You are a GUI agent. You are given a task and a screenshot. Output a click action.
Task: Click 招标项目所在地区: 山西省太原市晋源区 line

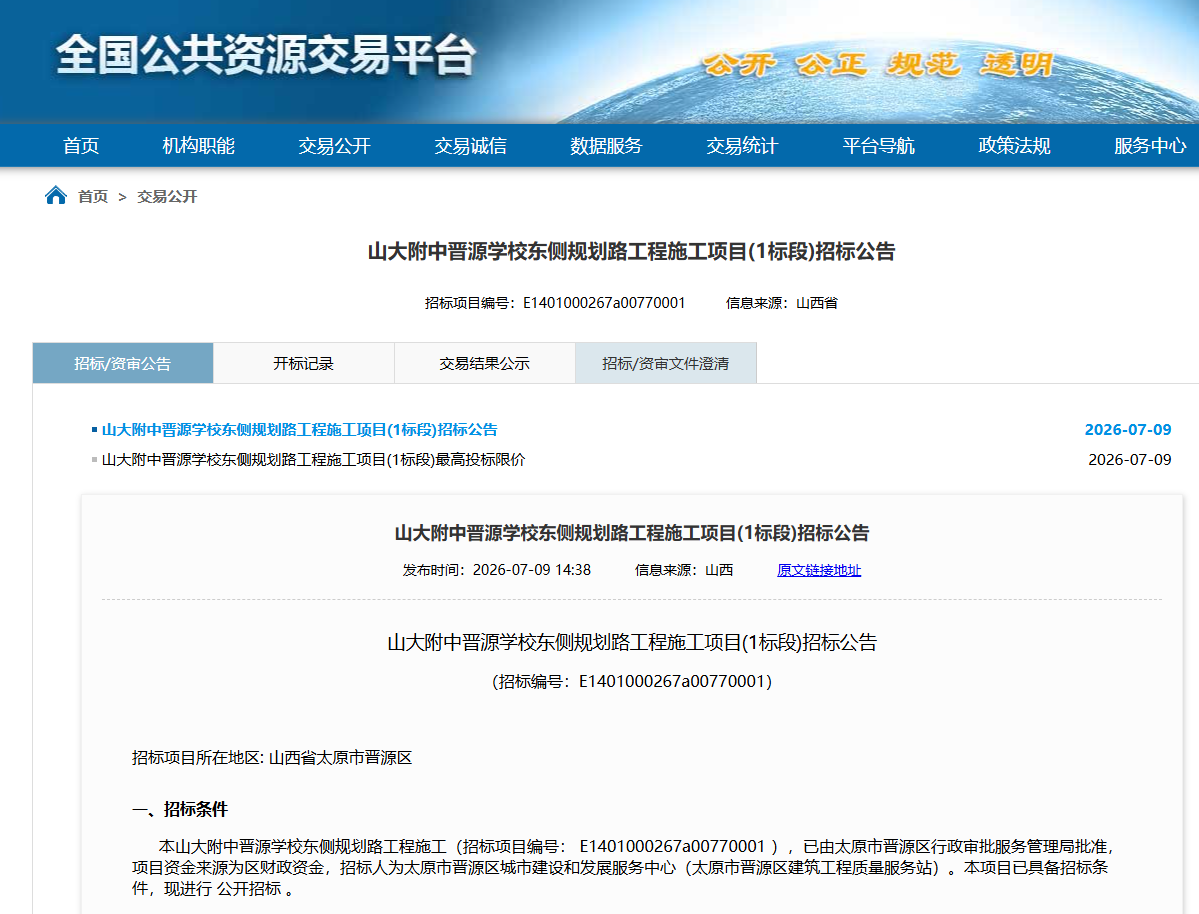pyautogui.click(x=272, y=758)
